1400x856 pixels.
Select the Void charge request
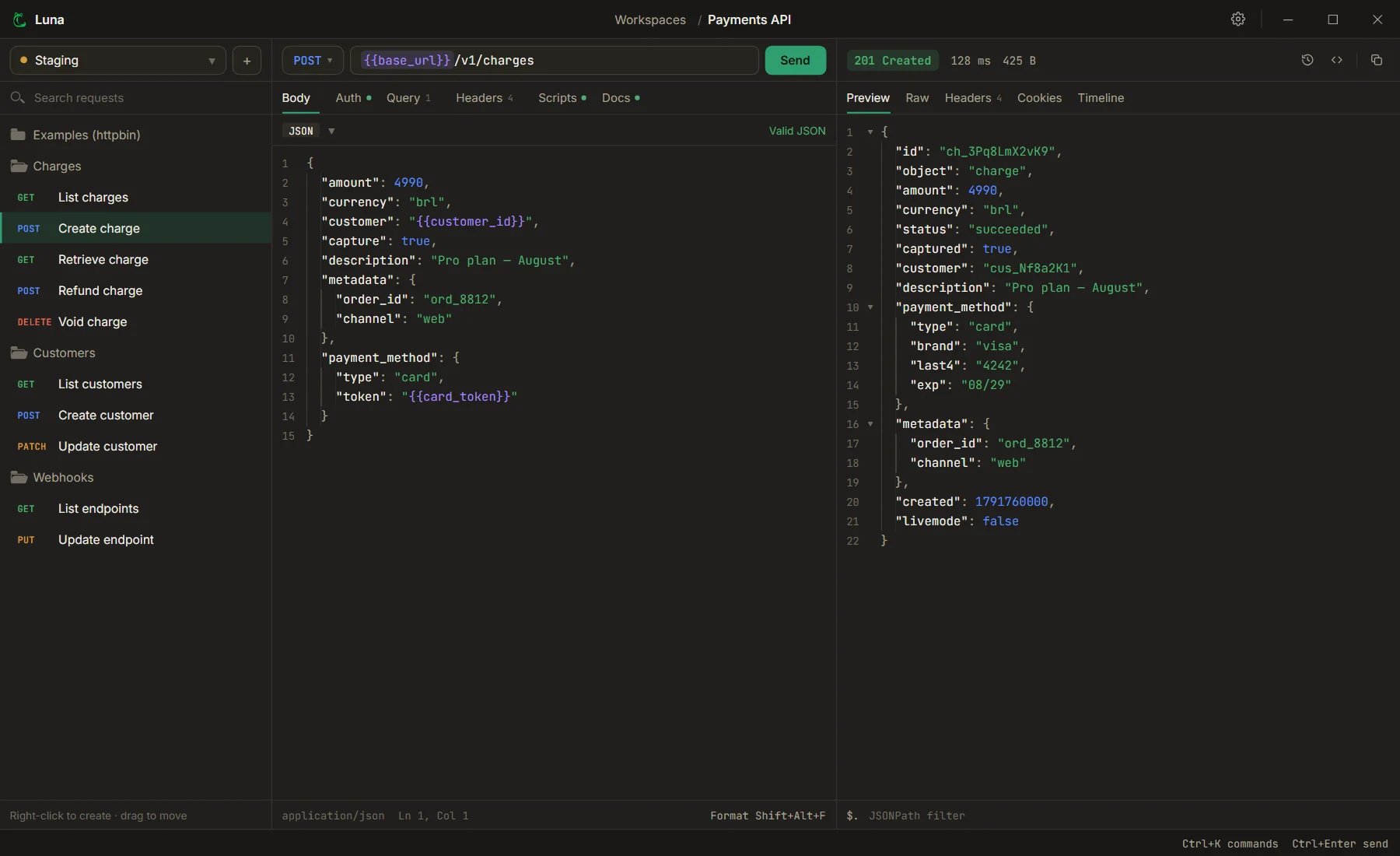tap(135, 321)
